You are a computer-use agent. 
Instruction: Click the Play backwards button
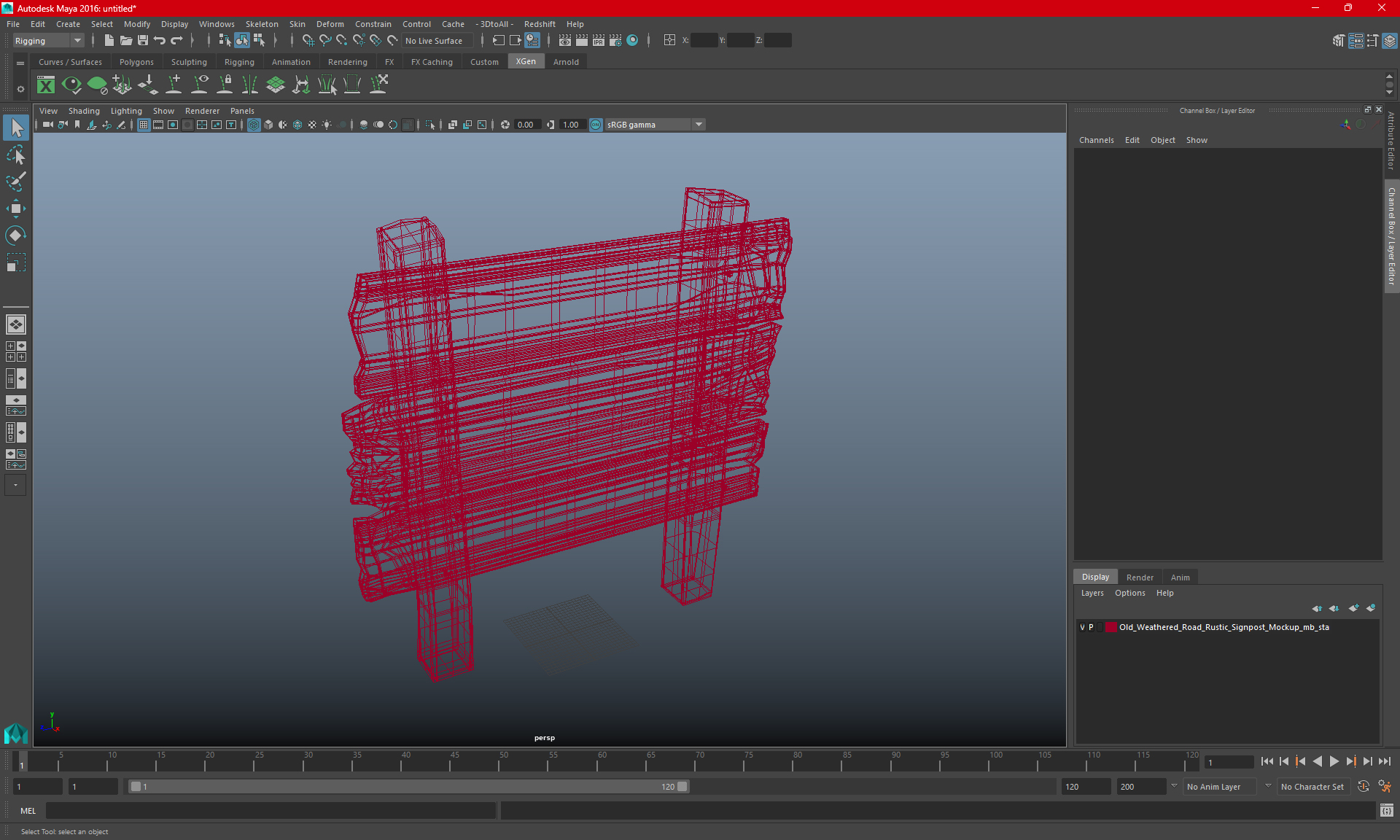coord(1317,762)
